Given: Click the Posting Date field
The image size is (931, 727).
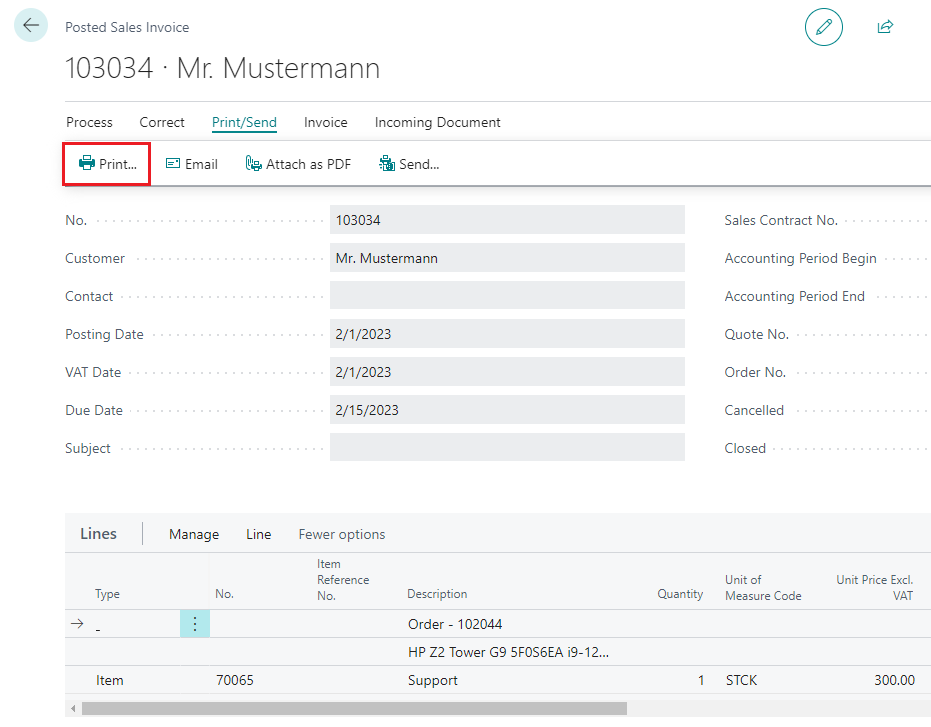Looking at the screenshot, I should [507, 334].
